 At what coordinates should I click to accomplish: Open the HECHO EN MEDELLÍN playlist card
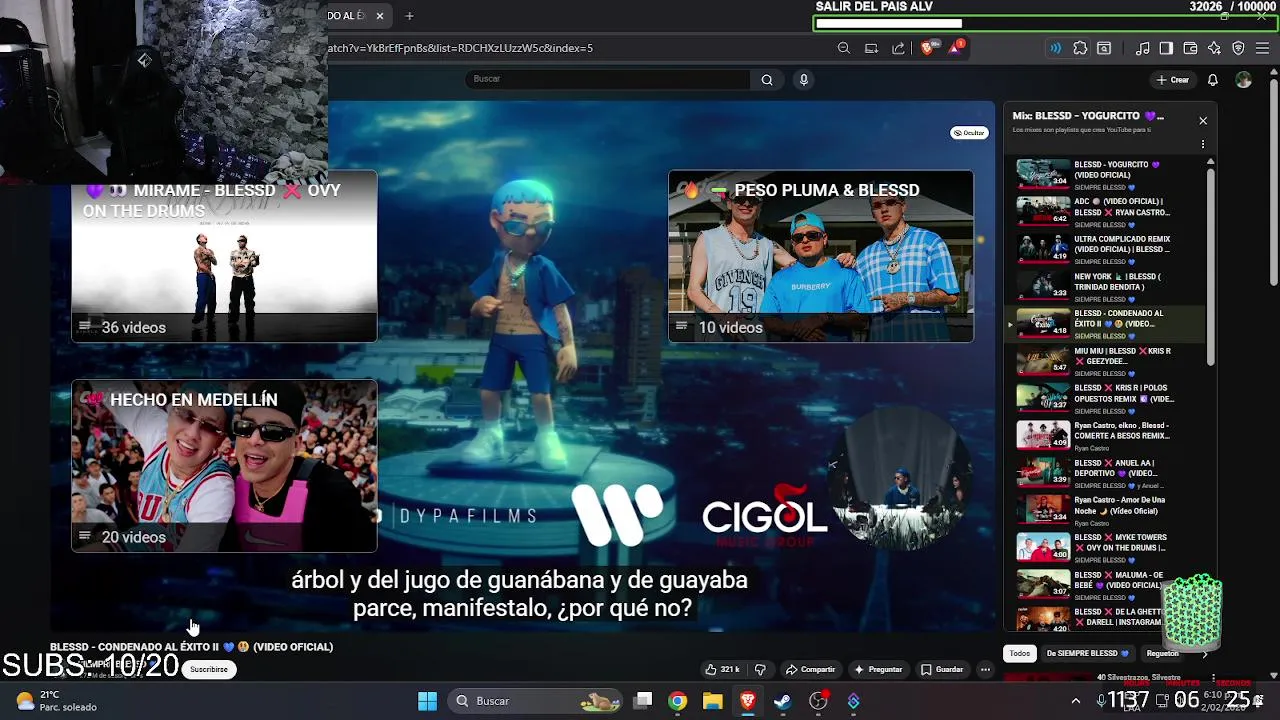(x=224, y=466)
